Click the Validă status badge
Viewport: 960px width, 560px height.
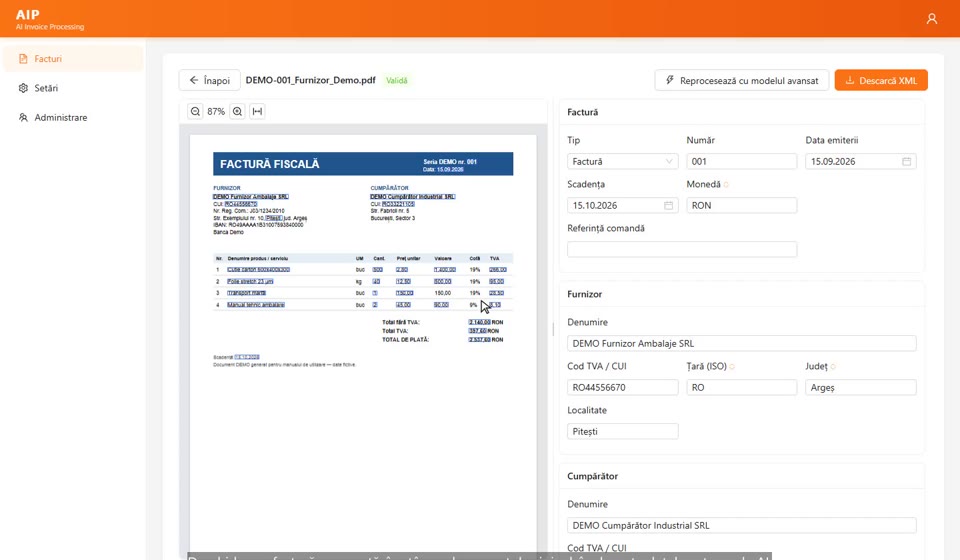tap(396, 80)
